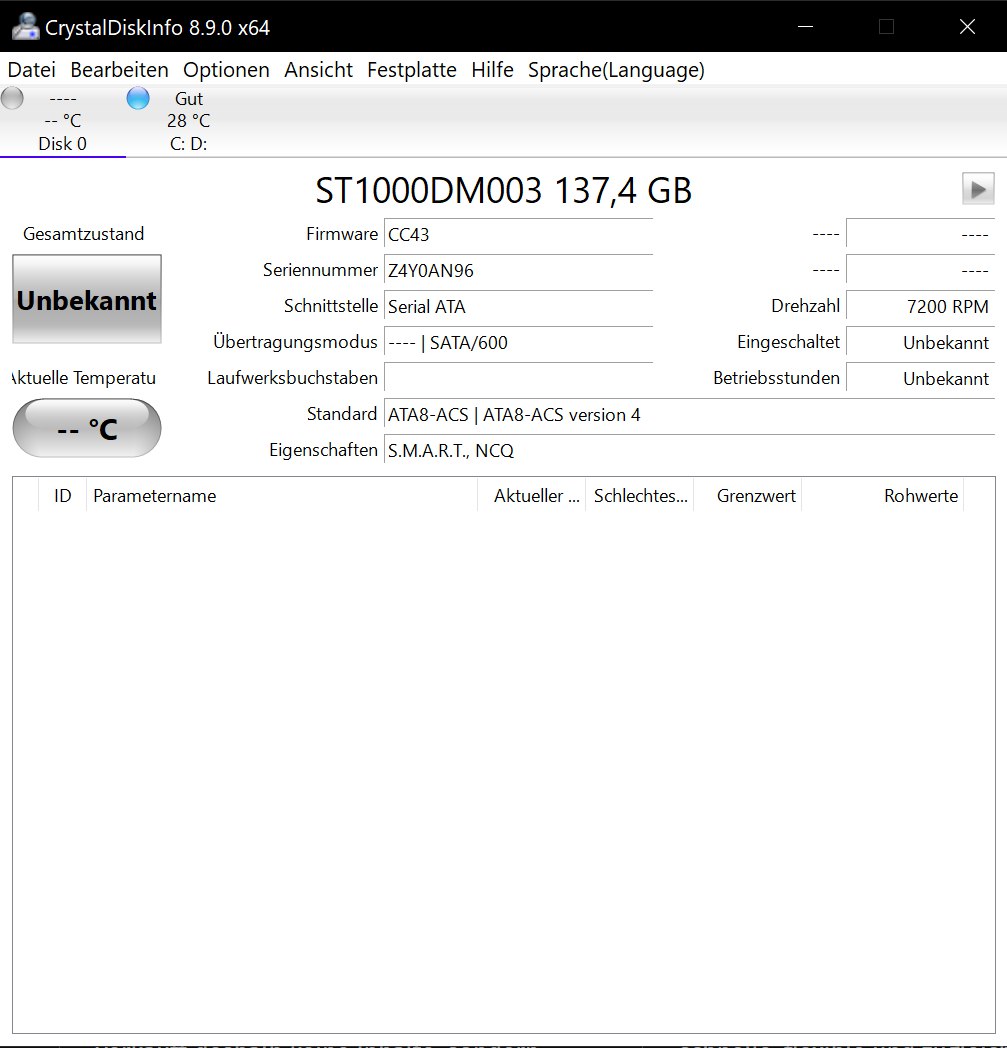Click the 28 °C temperature text
The image size is (1007, 1048).
pyautogui.click(x=188, y=121)
